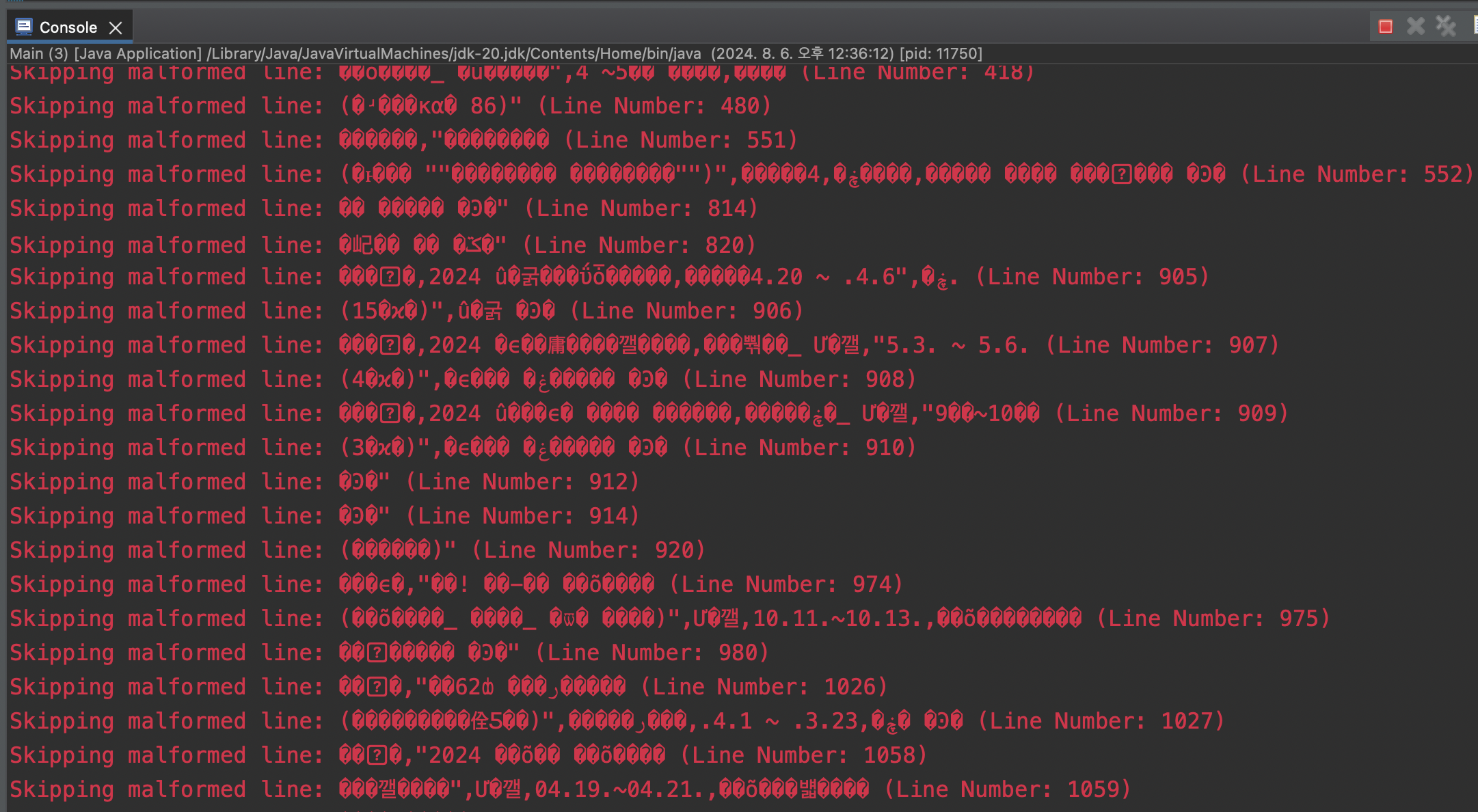The image size is (1478, 812).
Task: Click the Remove Launch single X icon
Action: tap(1416, 27)
